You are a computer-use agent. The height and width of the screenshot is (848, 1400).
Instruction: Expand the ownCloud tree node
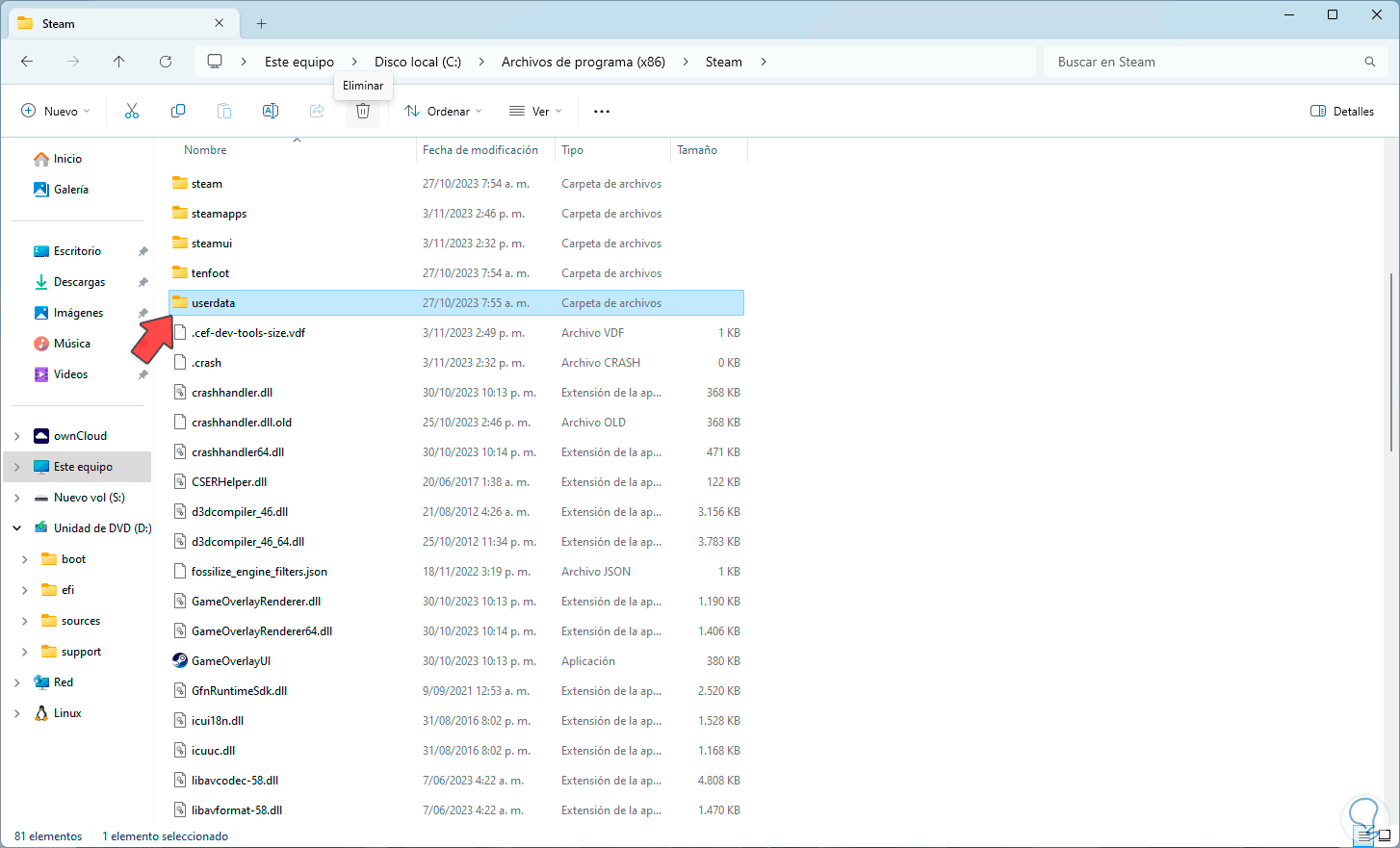point(17,436)
